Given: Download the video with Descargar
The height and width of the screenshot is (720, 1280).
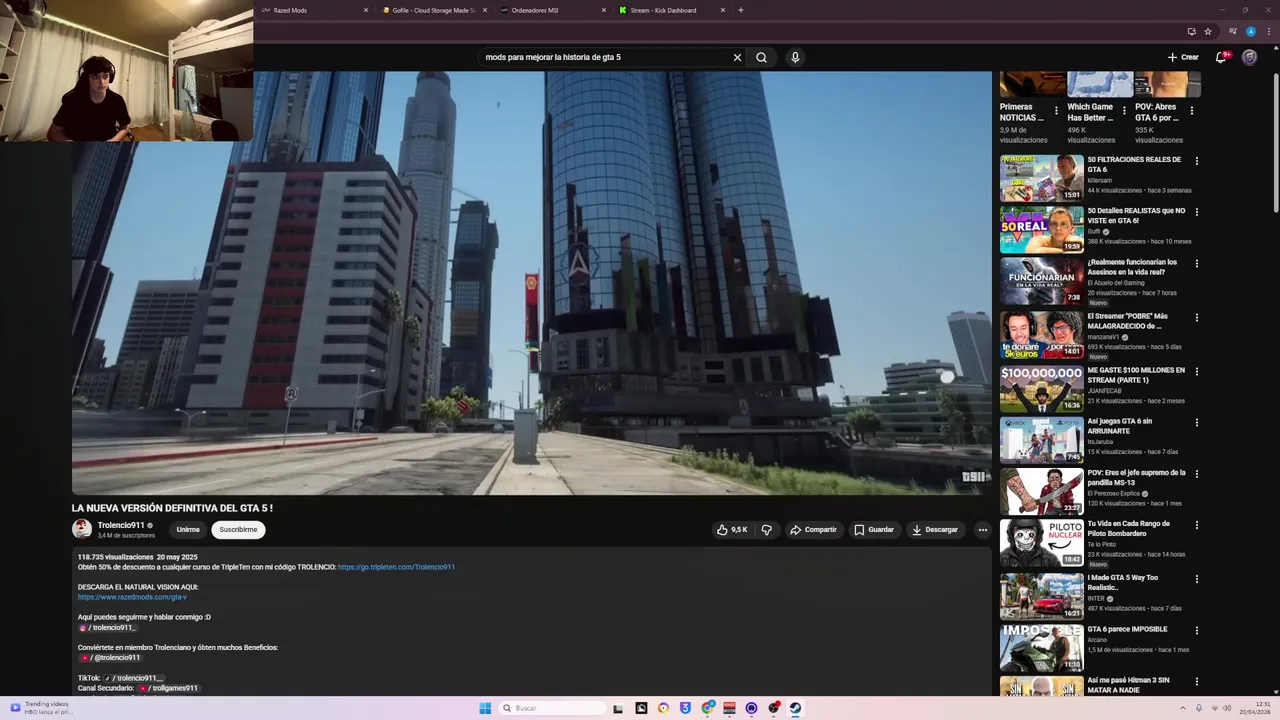Looking at the screenshot, I should [934, 530].
